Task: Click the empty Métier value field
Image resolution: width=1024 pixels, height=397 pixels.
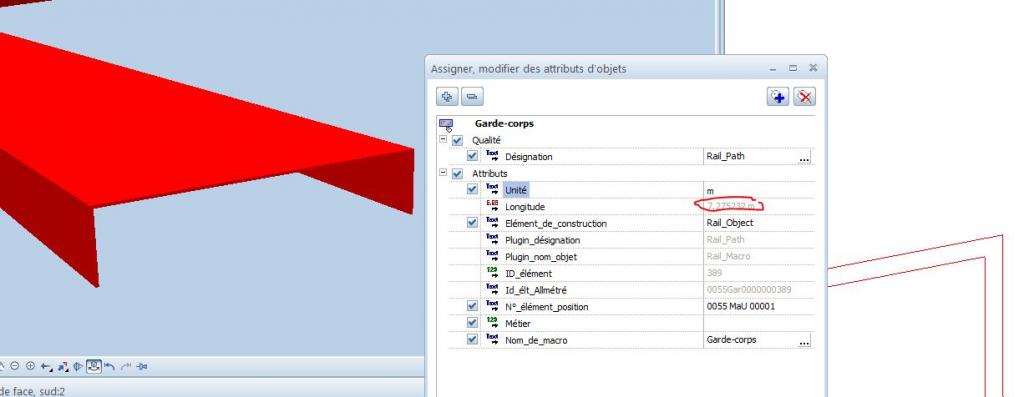Action: 758,323
